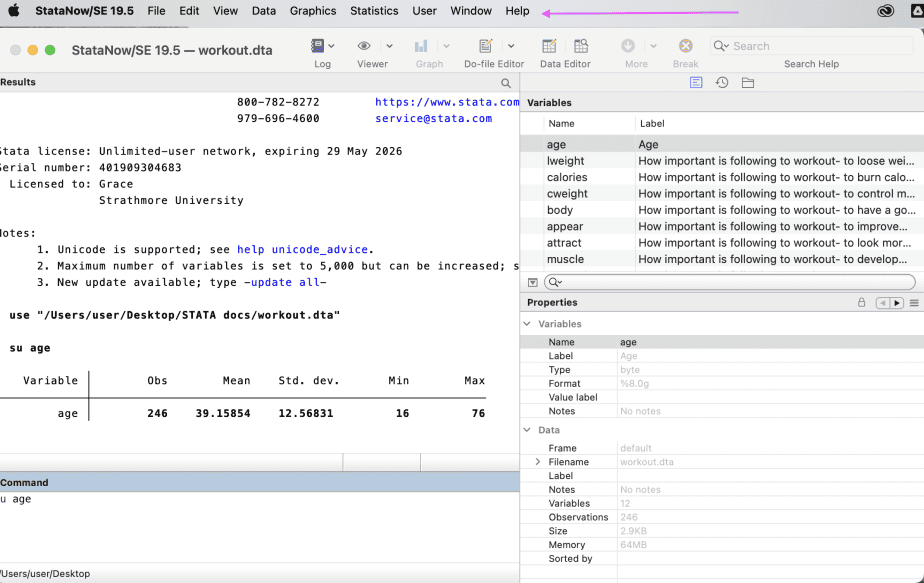Screen dimensions: 924x583
Task: Open the Graphics menu
Action: 312,11
